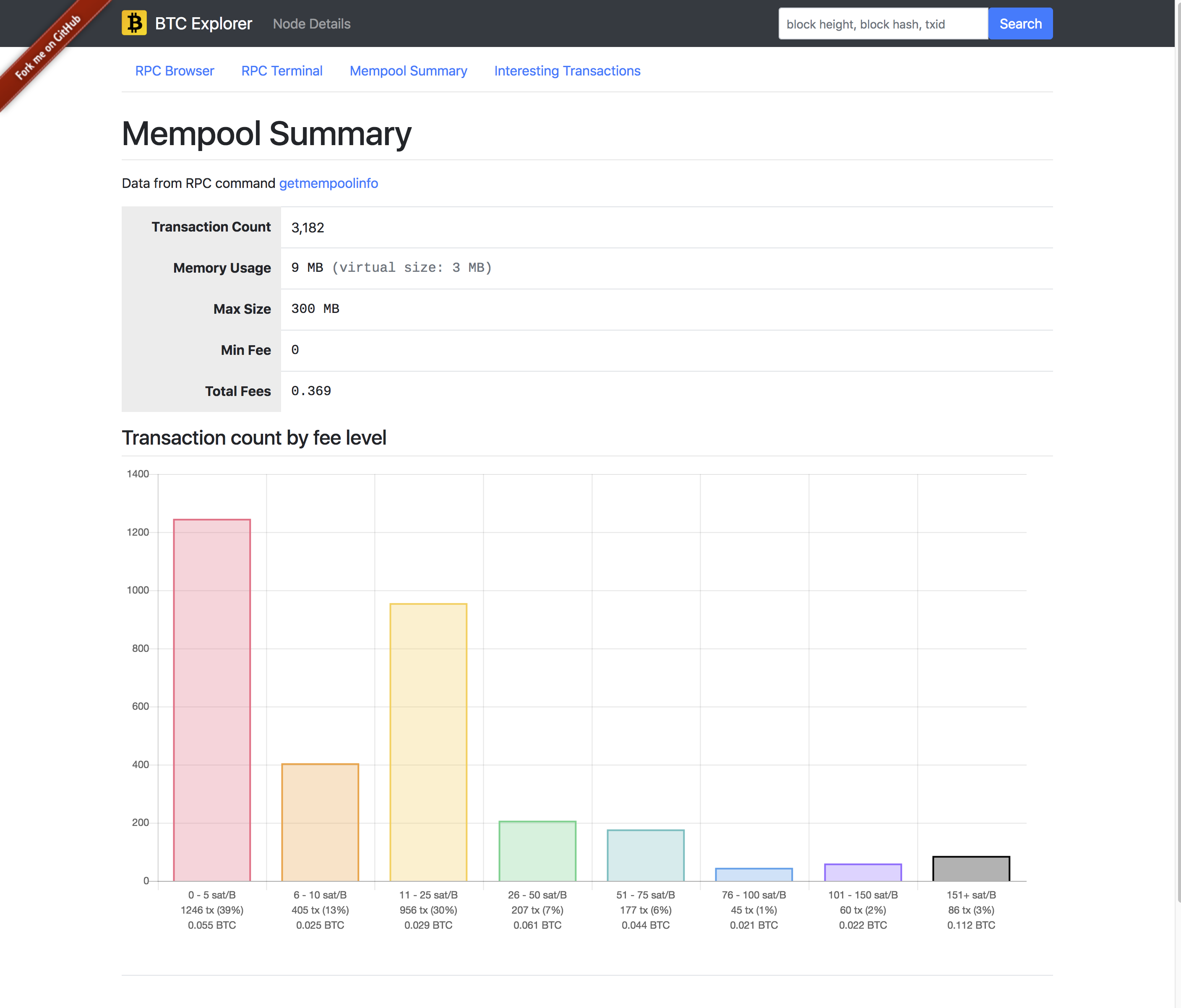This screenshot has width=1181, height=1008.
Task: Click the blue 76 - 100 sat/B bar
Action: pos(753,875)
